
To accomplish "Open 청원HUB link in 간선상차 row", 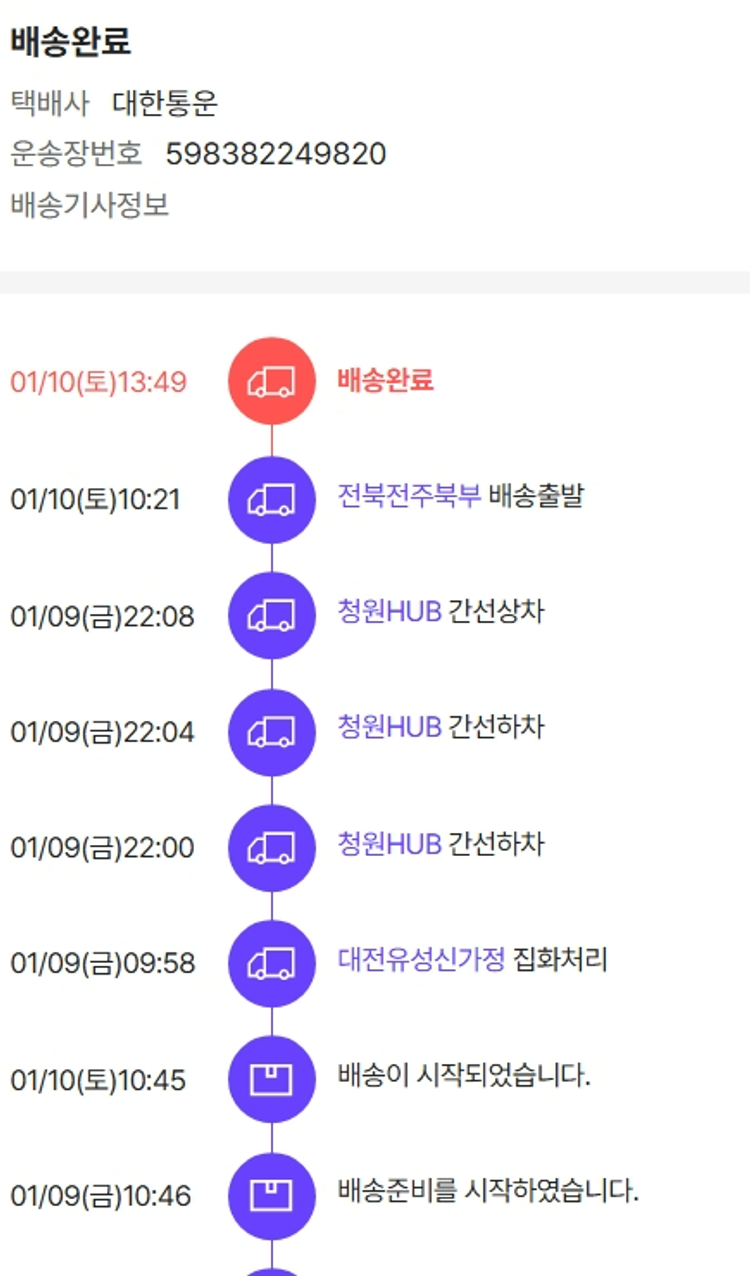I will [x=389, y=611].
